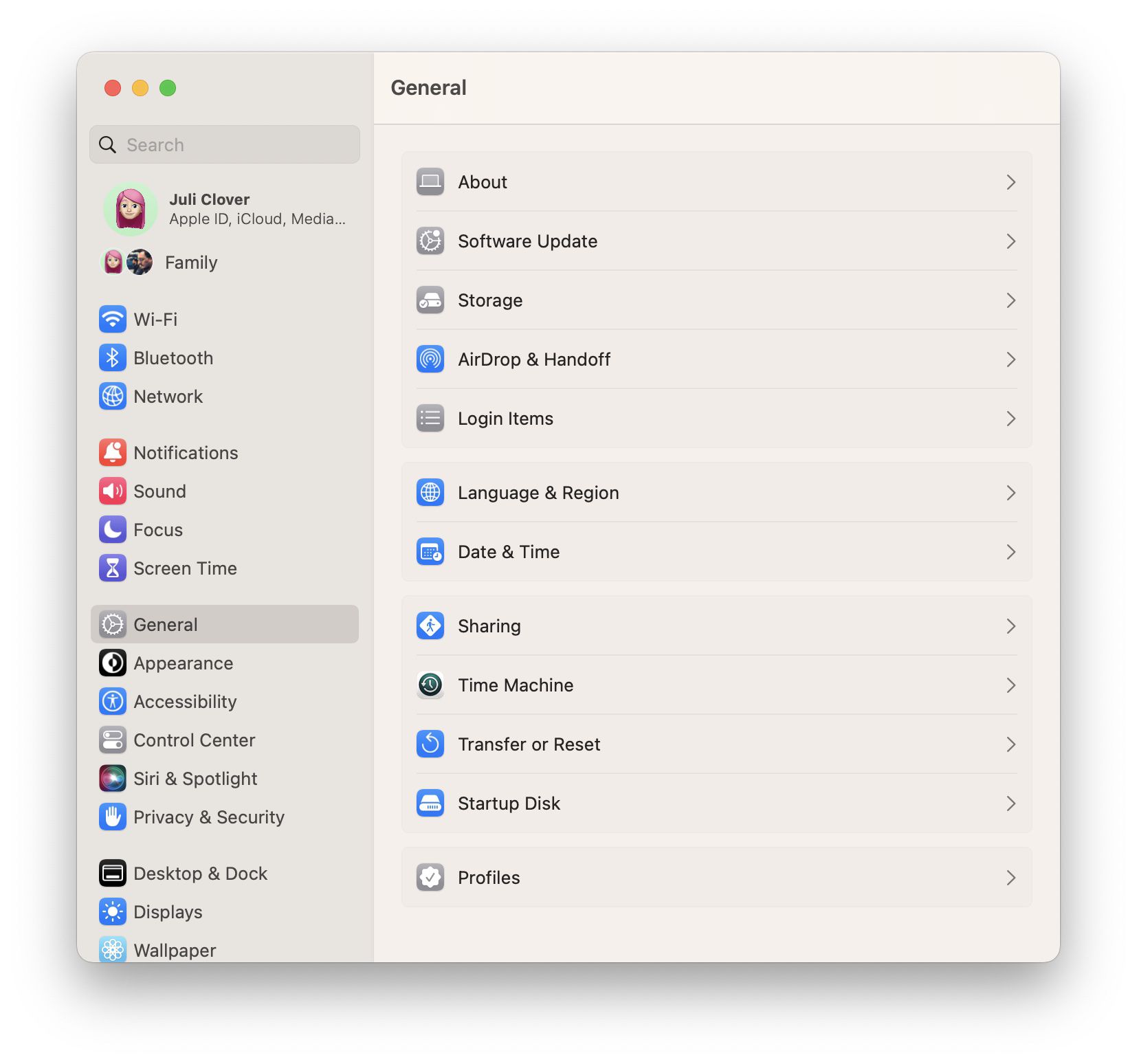Open Network settings from sidebar

pyautogui.click(x=112, y=397)
